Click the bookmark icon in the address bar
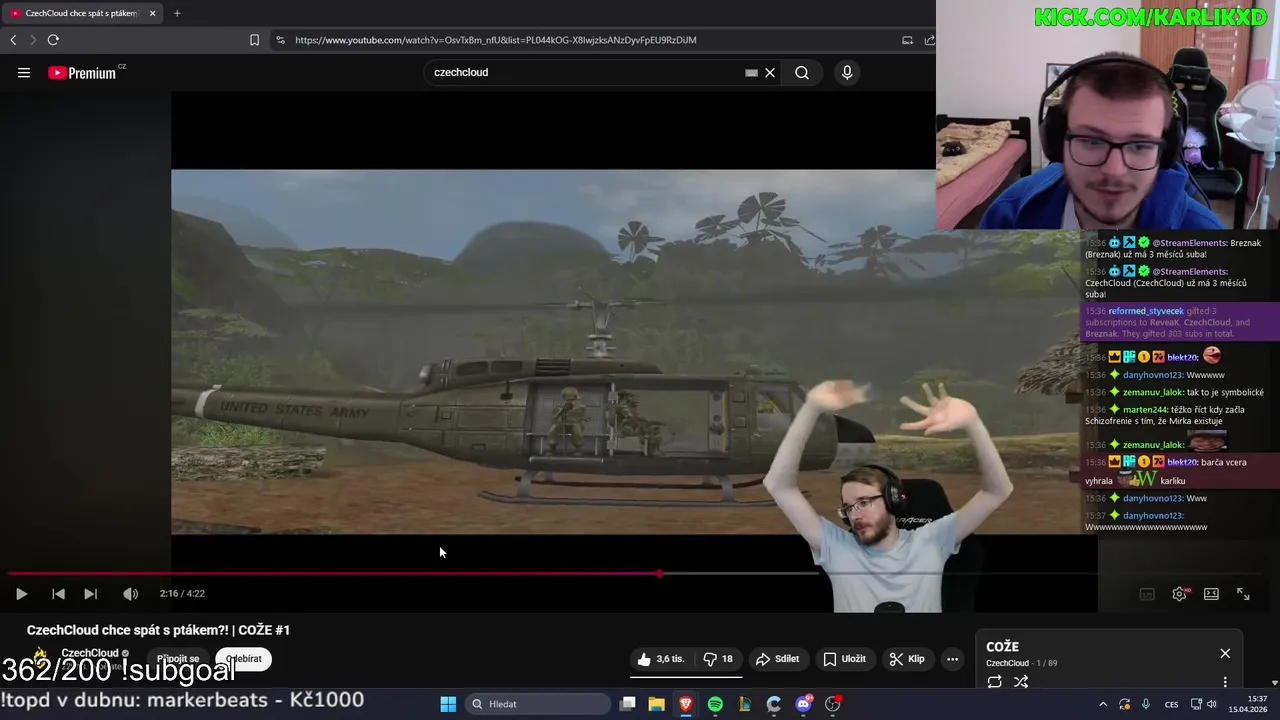The height and width of the screenshot is (720, 1280). click(x=254, y=40)
